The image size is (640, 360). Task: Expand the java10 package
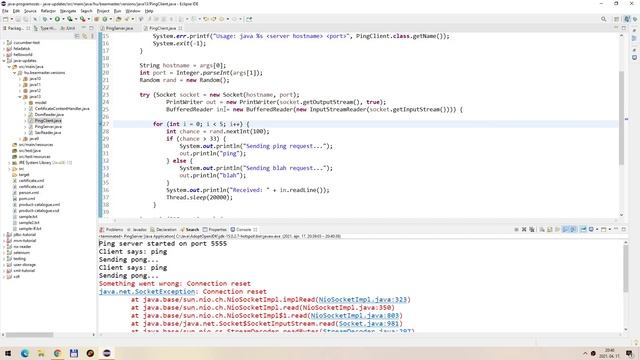pos(20,78)
